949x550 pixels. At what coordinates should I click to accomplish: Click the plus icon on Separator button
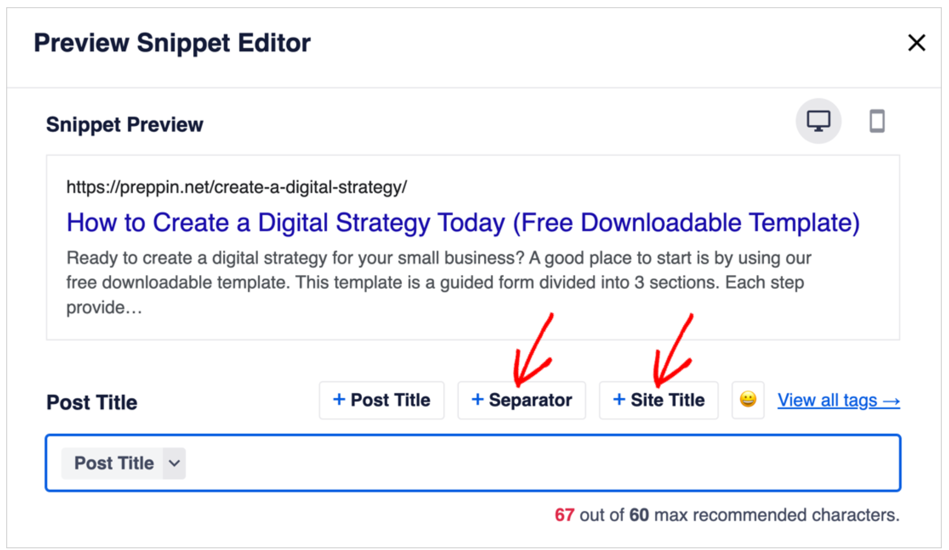coord(478,399)
